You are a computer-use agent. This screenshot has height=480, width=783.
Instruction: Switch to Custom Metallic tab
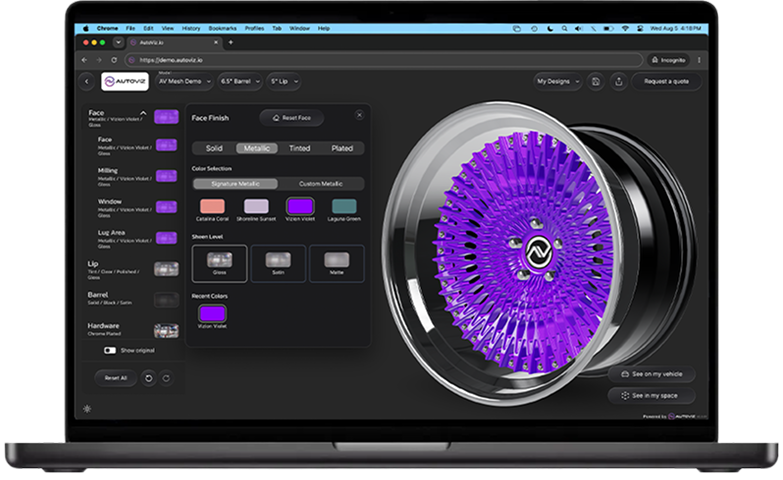[321, 184]
